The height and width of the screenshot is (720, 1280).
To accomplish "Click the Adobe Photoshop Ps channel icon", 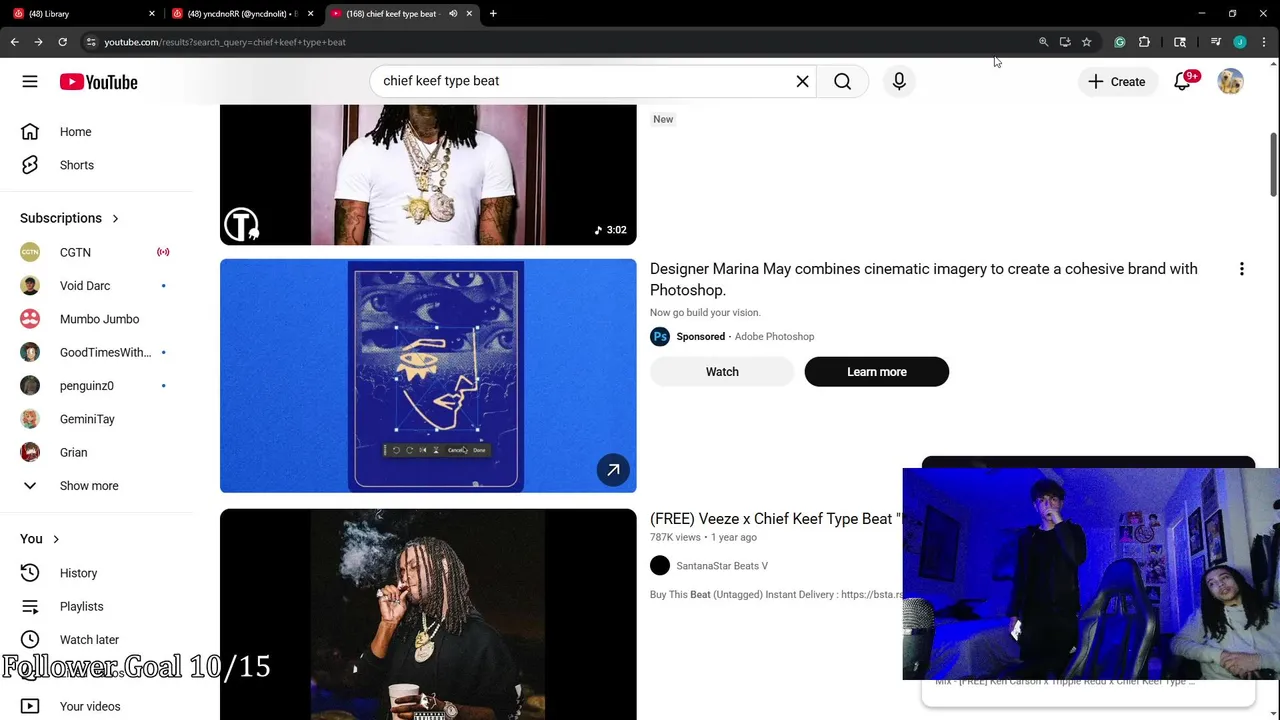I will (x=660, y=337).
